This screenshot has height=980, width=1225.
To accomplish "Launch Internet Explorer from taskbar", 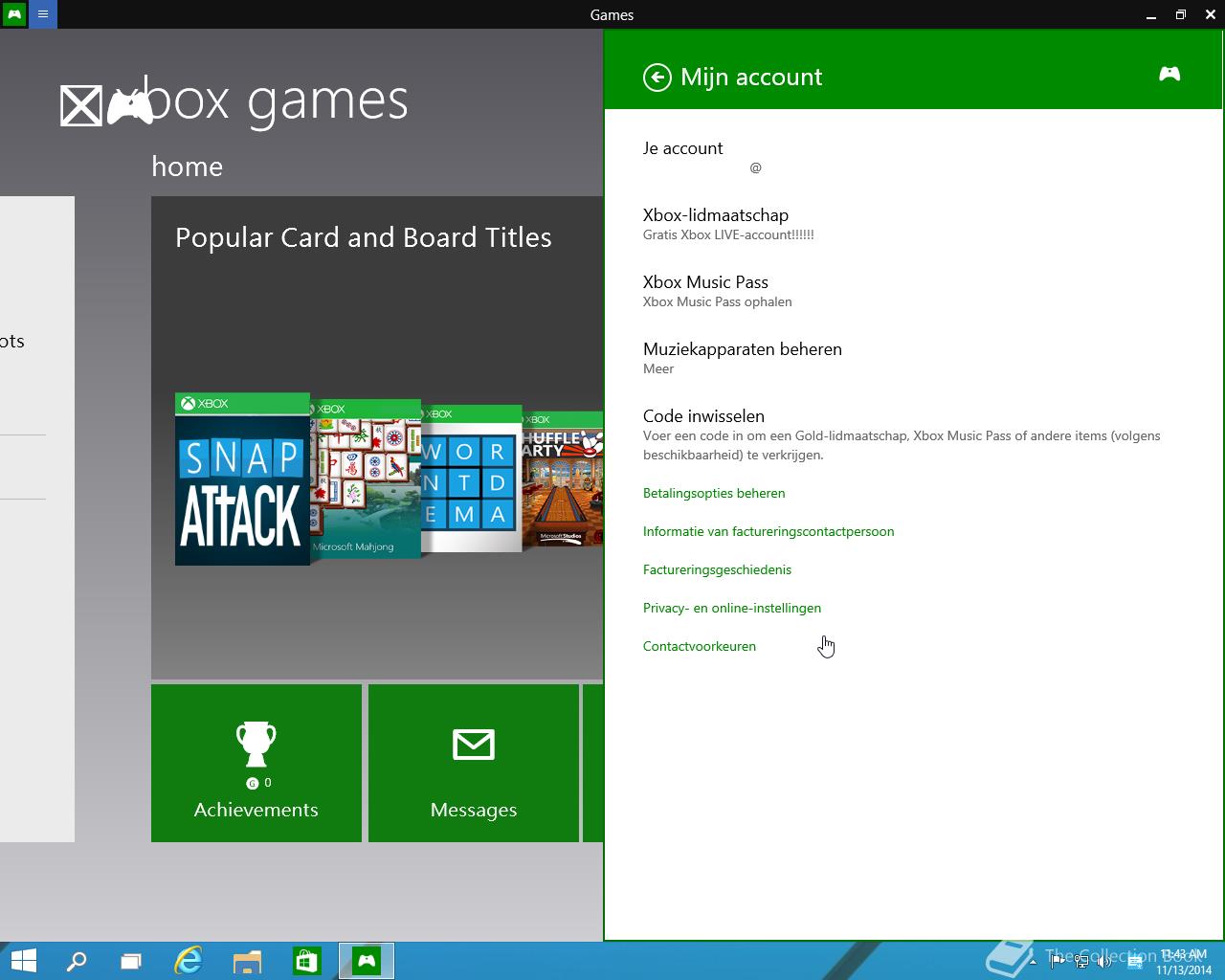I will [189, 961].
